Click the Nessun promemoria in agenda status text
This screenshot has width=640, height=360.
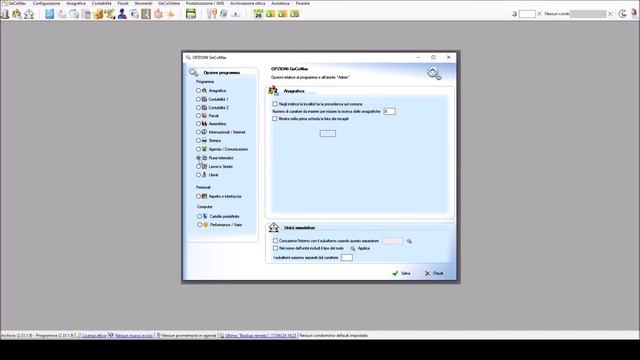[189, 336]
